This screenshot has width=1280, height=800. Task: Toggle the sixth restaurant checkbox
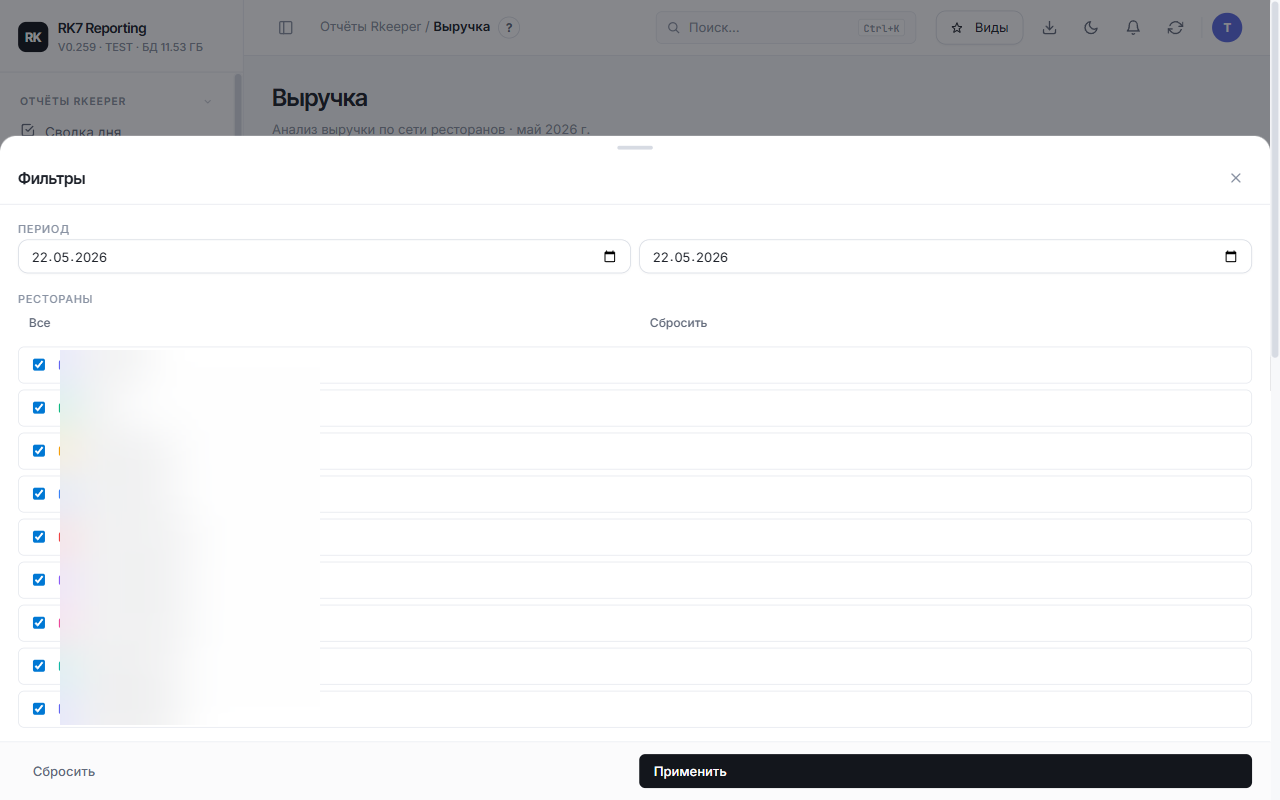(39, 580)
